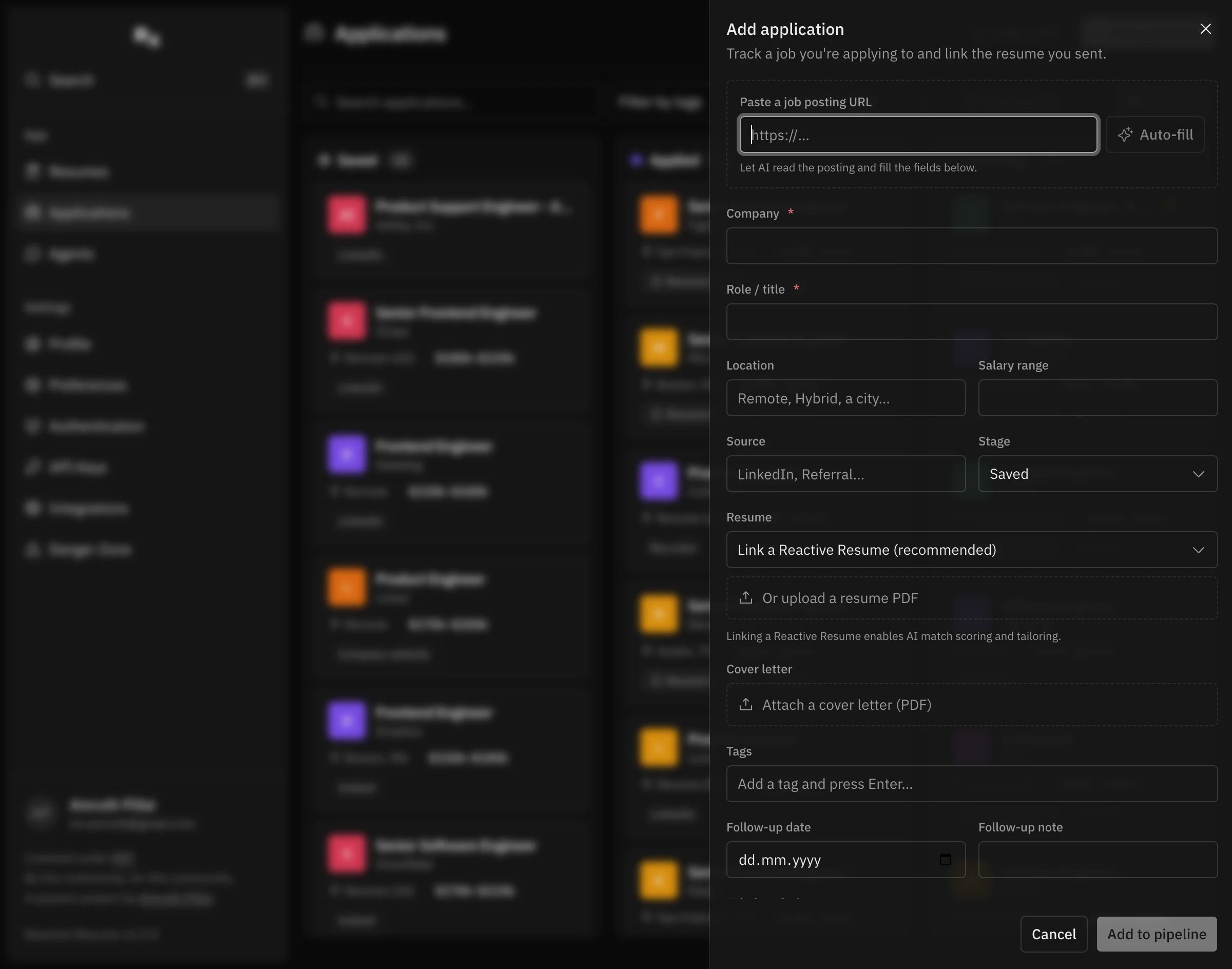This screenshot has height=969, width=1232.
Task: Open the Link a Reactive Resume dropdown
Action: point(972,550)
